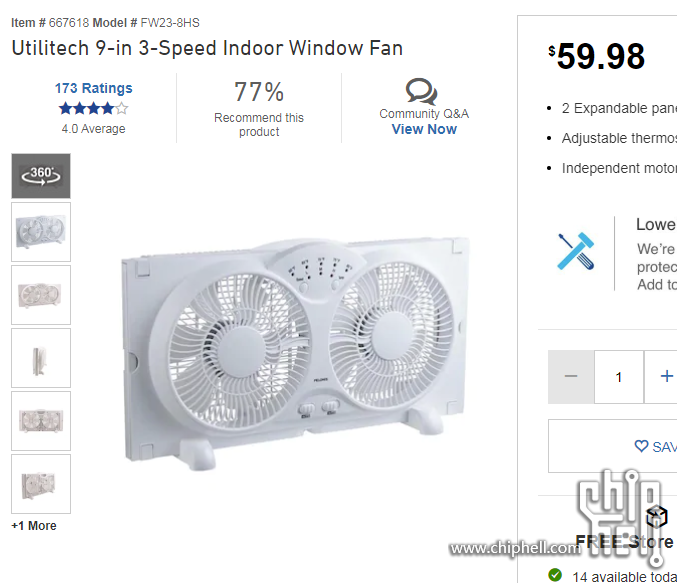
Task: Select the first front-view fan thumbnail
Action: [x=41, y=232]
